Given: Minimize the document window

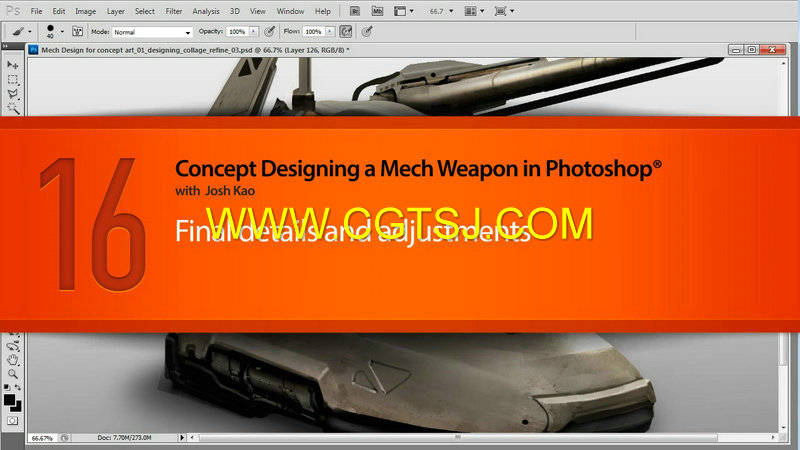Looking at the screenshot, I should point(736,50).
